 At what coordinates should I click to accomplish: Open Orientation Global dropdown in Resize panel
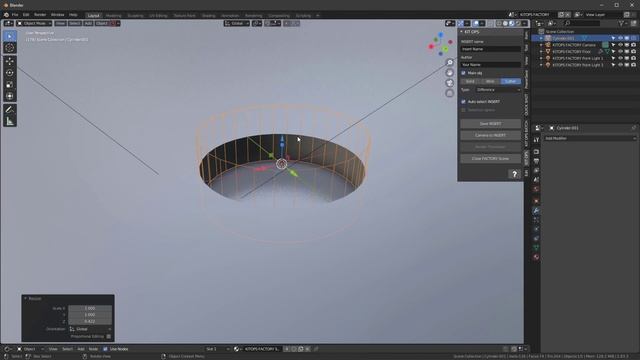coord(90,329)
